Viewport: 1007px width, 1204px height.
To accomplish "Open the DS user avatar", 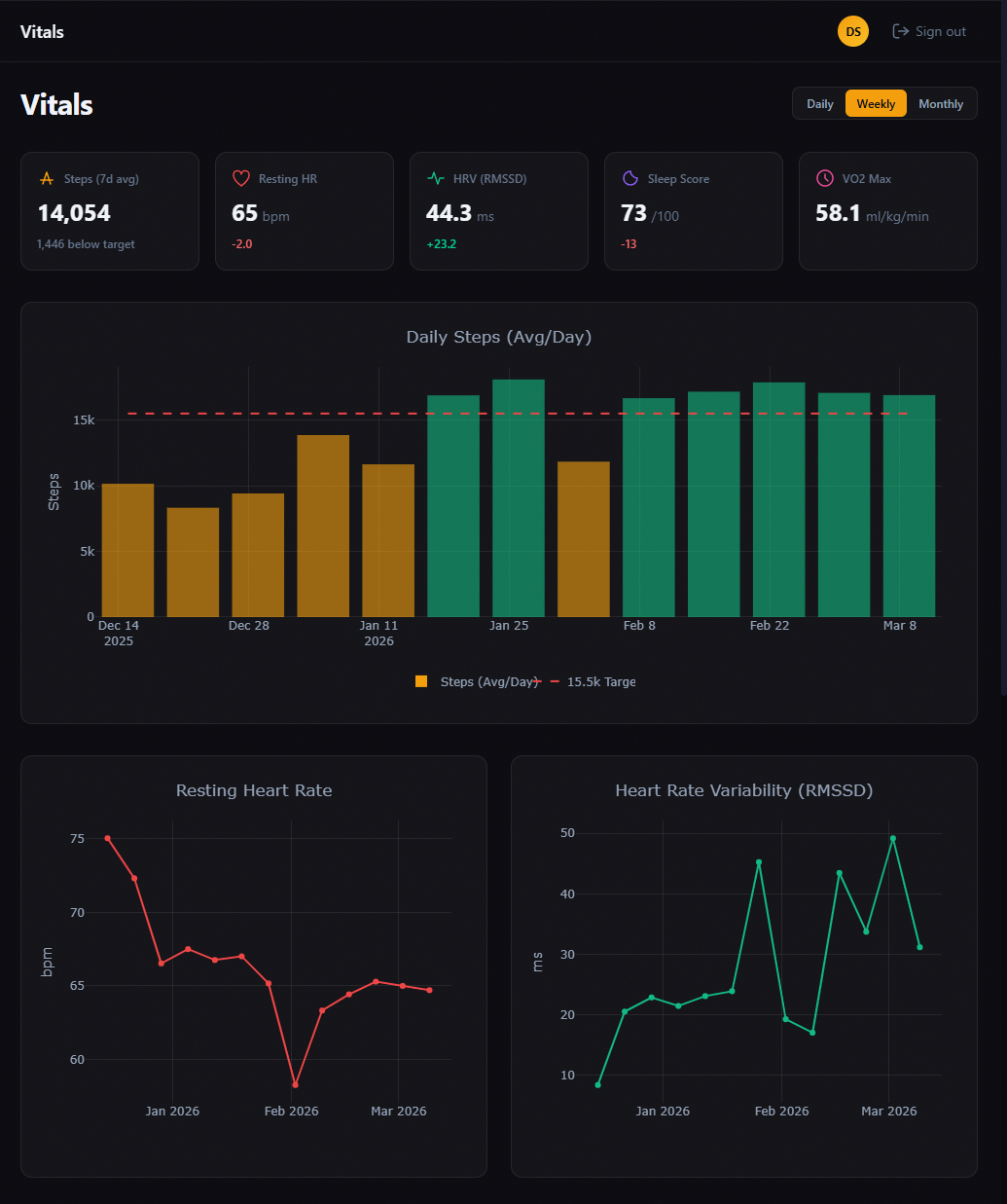I will pos(852,32).
